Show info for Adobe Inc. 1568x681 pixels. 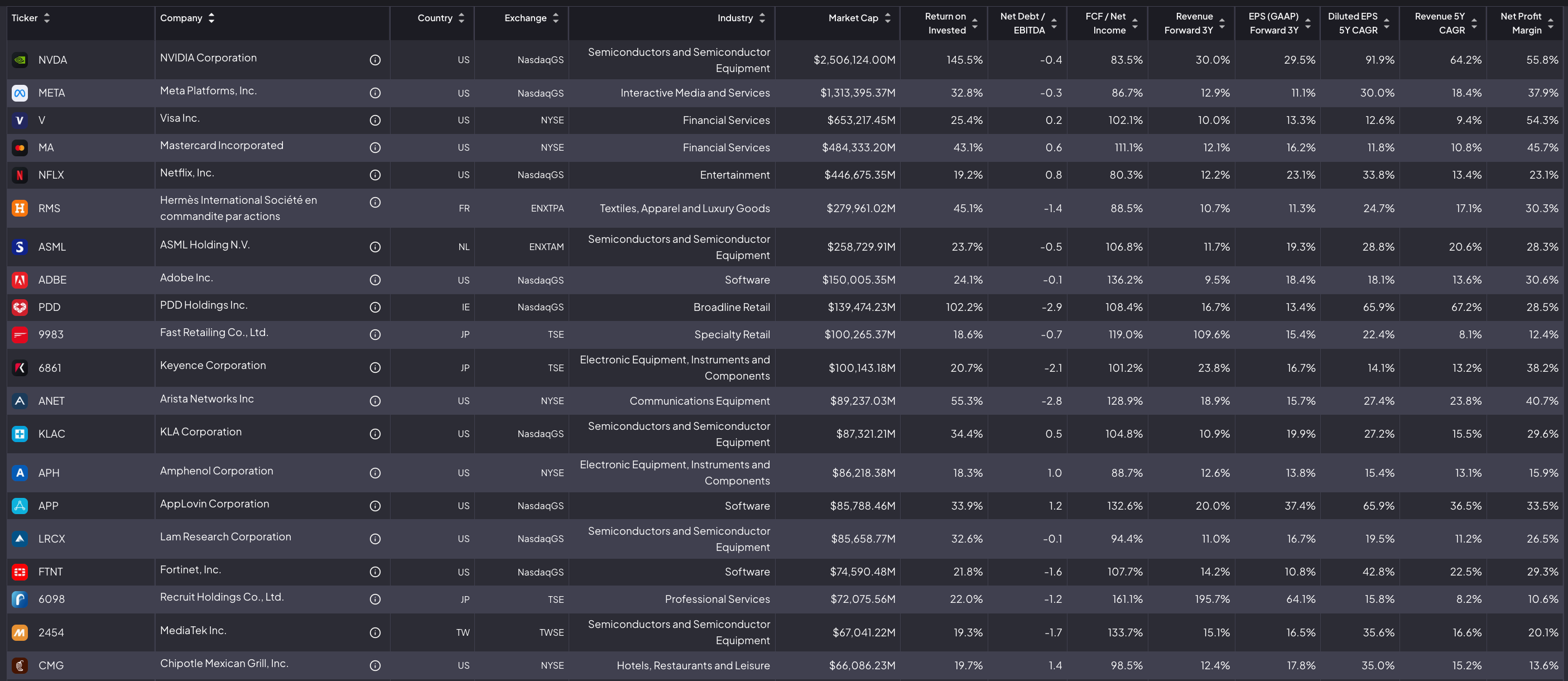(375, 280)
